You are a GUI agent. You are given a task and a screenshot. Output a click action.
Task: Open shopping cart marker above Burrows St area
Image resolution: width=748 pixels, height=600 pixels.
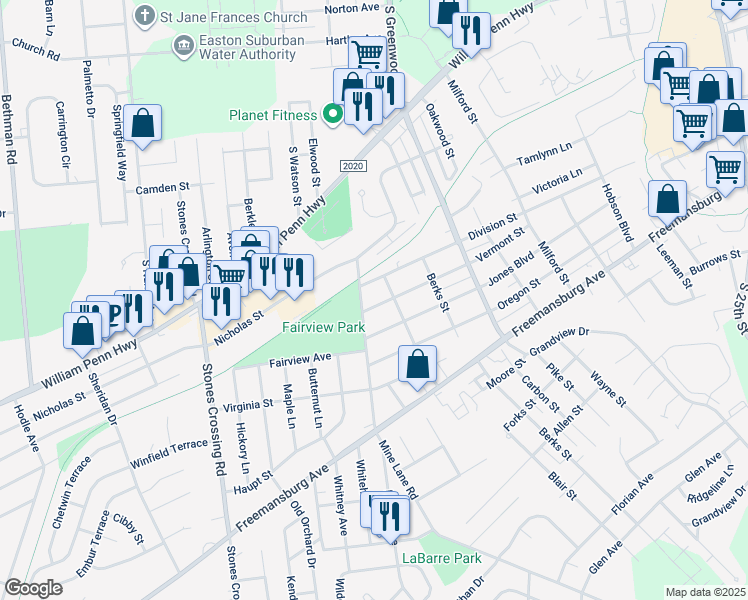(726, 173)
